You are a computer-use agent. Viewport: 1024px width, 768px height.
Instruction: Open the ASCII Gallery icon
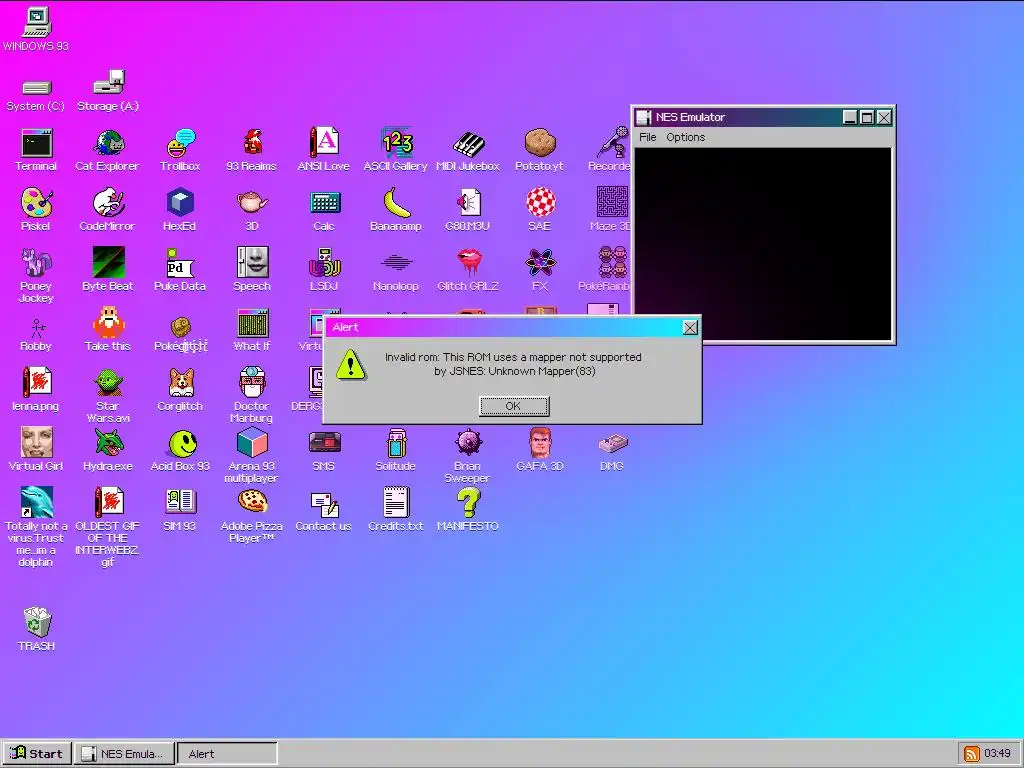pyautogui.click(x=396, y=143)
